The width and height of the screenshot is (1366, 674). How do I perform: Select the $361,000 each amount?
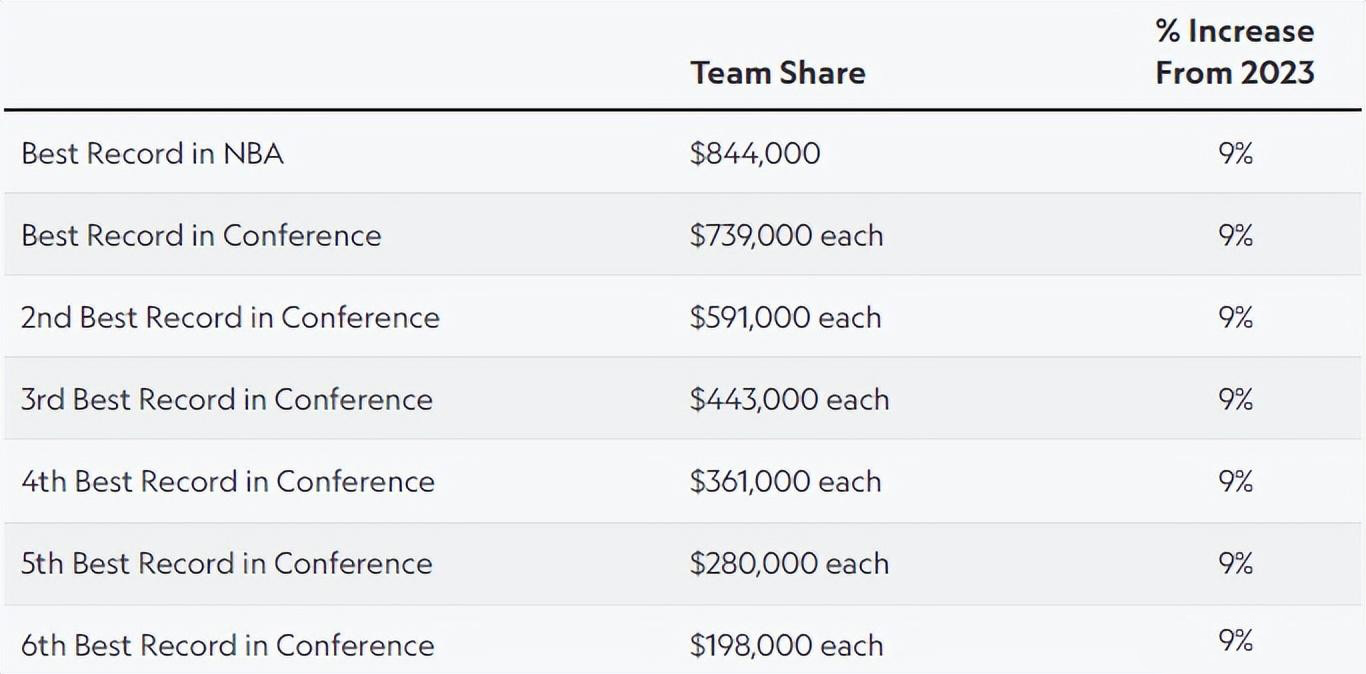pos(785,481)
